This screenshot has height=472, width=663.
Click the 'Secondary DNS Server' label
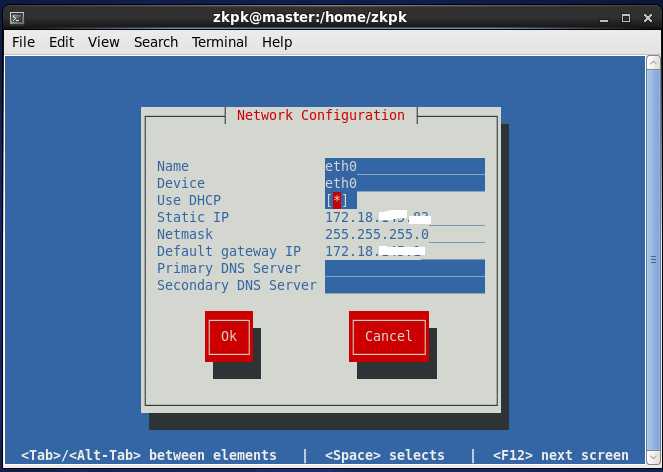(x=237, y=285)
